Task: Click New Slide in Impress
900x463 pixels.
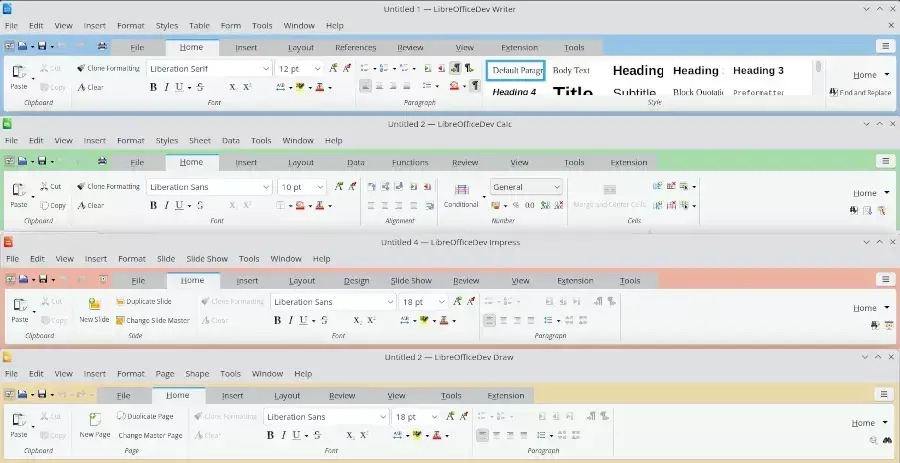Action: (x=94, y=310)
